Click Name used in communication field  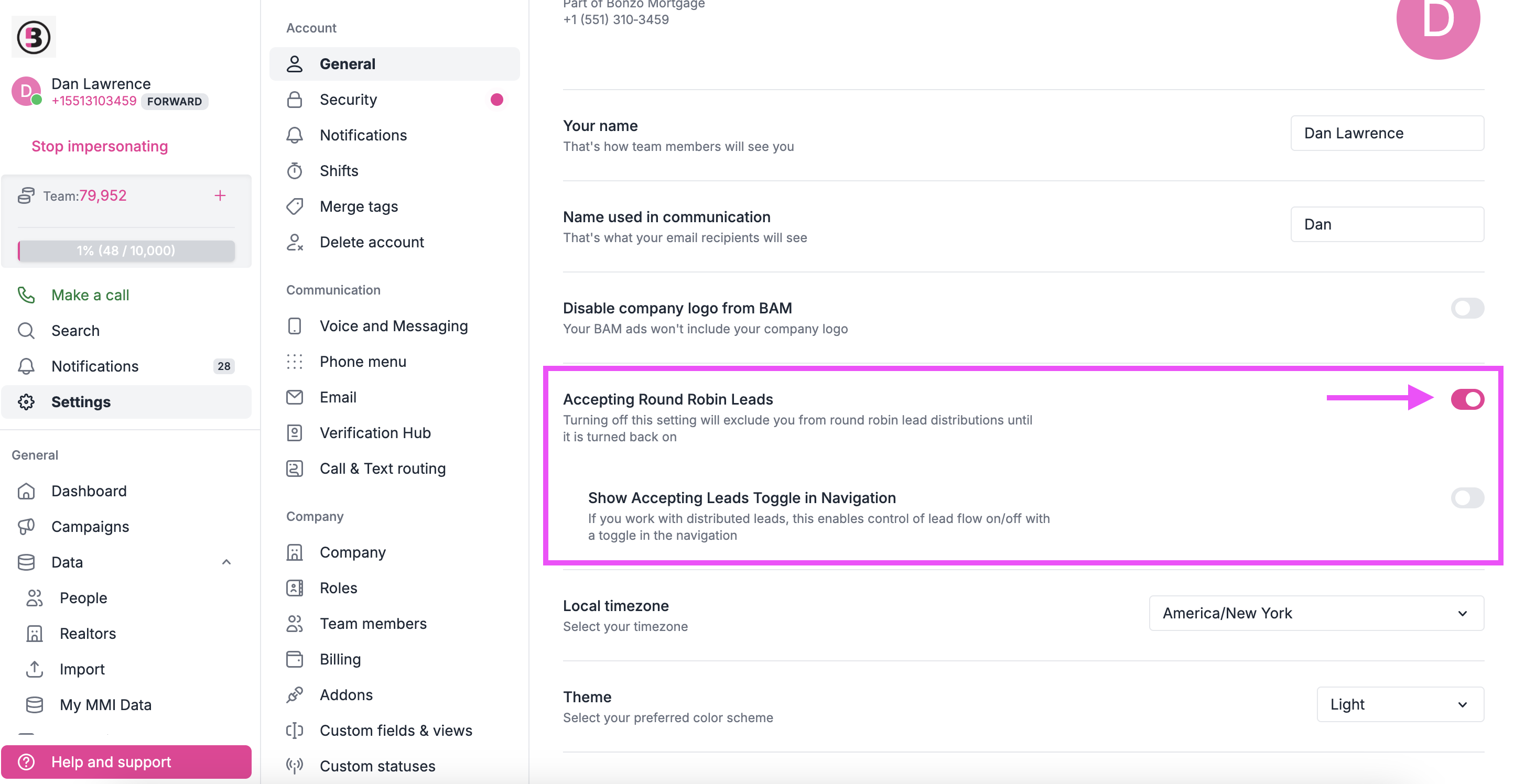point(1387,224)
